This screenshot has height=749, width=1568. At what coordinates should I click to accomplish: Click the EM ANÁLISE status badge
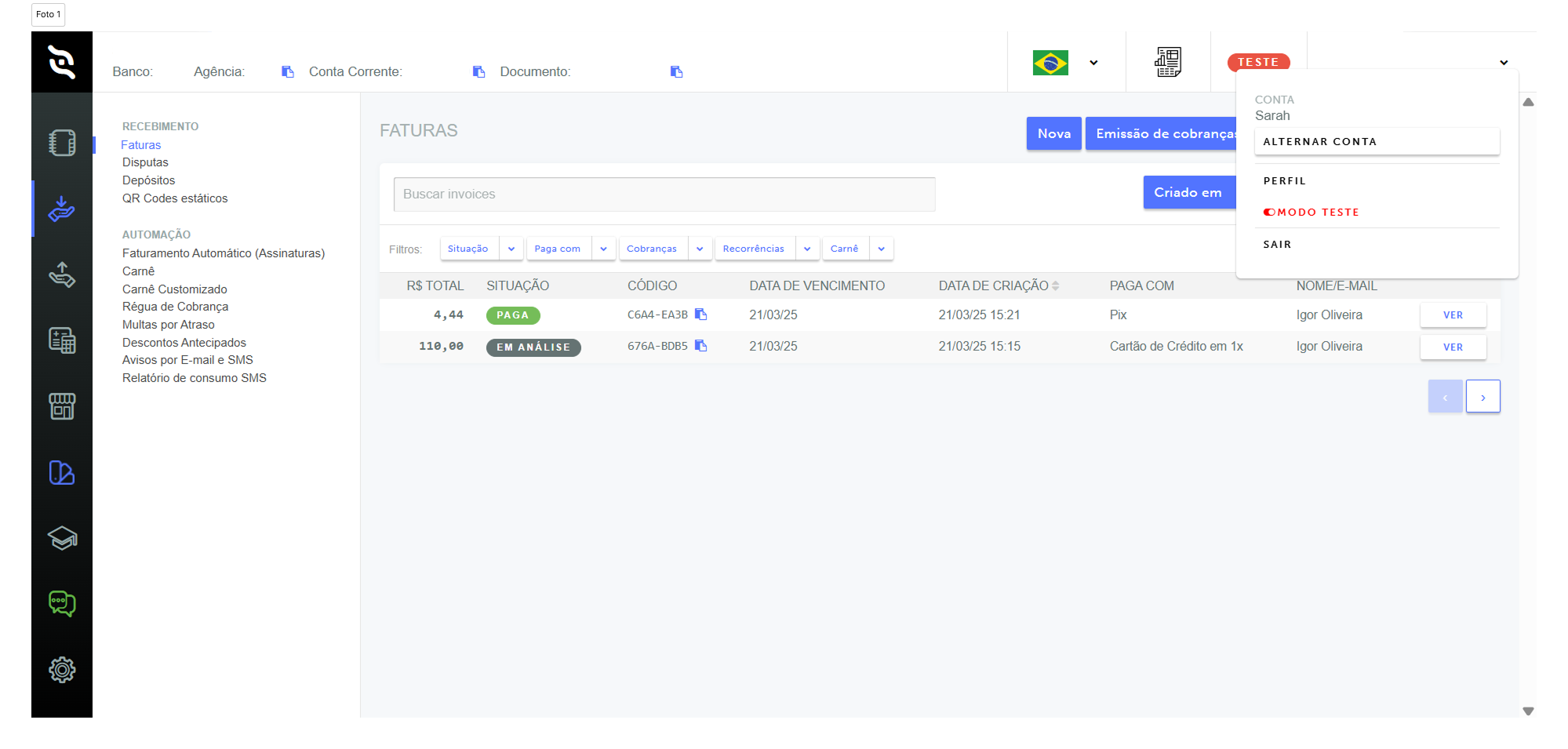click(533, 347)
